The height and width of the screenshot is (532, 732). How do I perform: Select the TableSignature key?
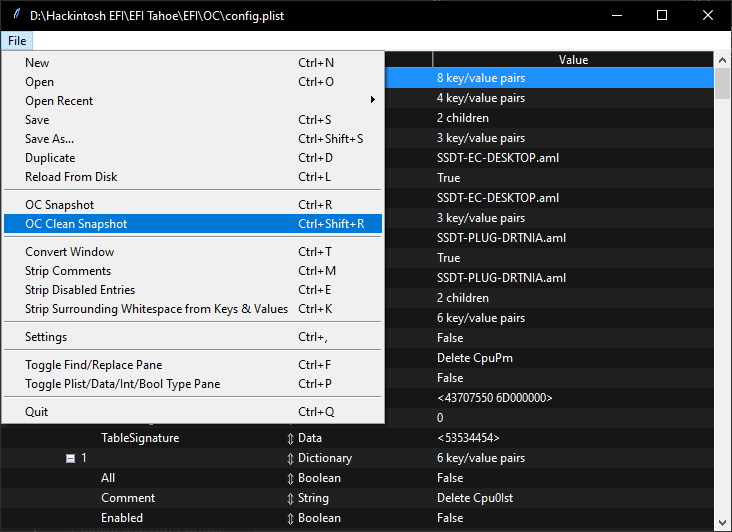(140, 438)
